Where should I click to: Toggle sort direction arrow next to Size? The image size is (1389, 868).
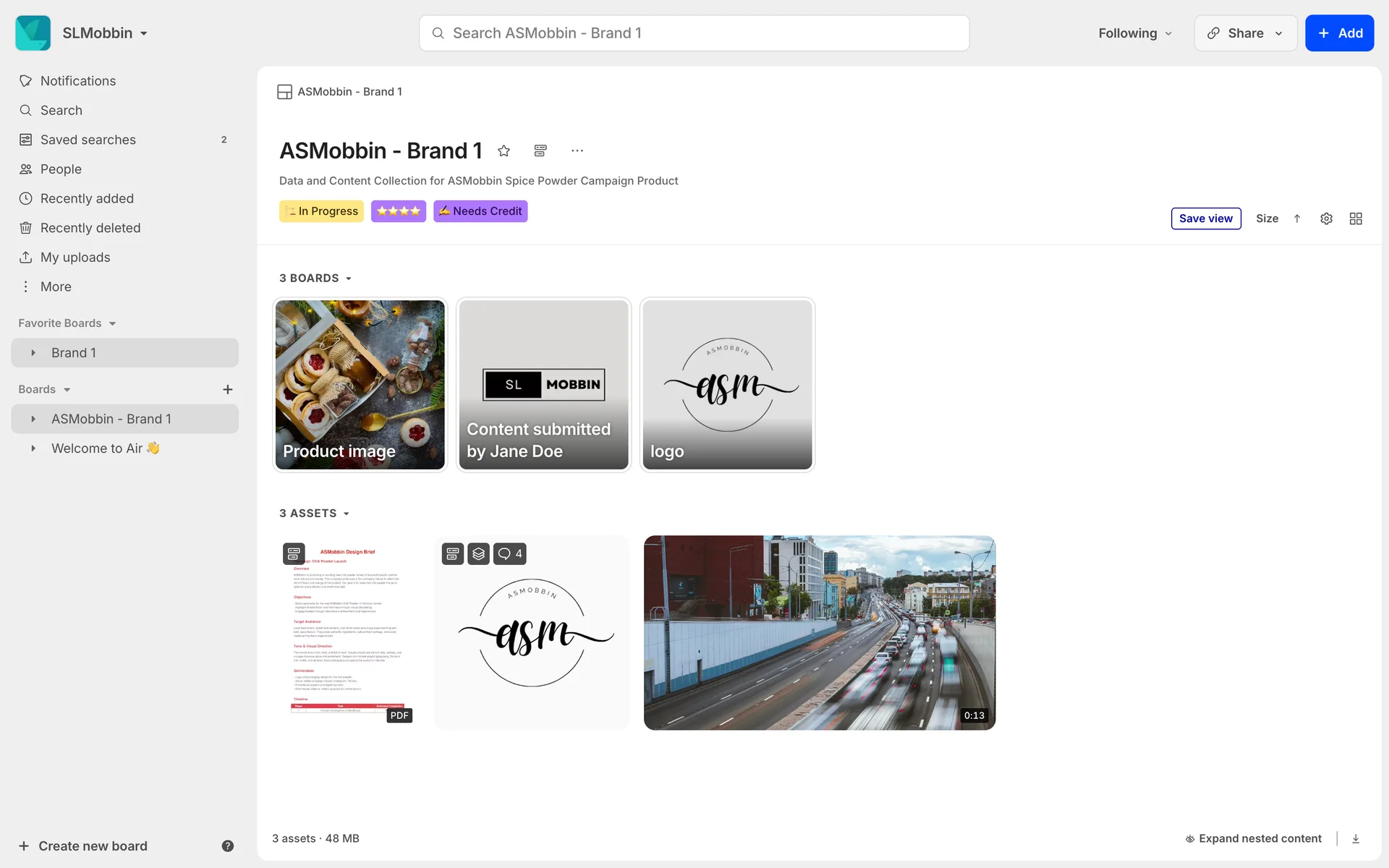click(x=1297, y=218)
